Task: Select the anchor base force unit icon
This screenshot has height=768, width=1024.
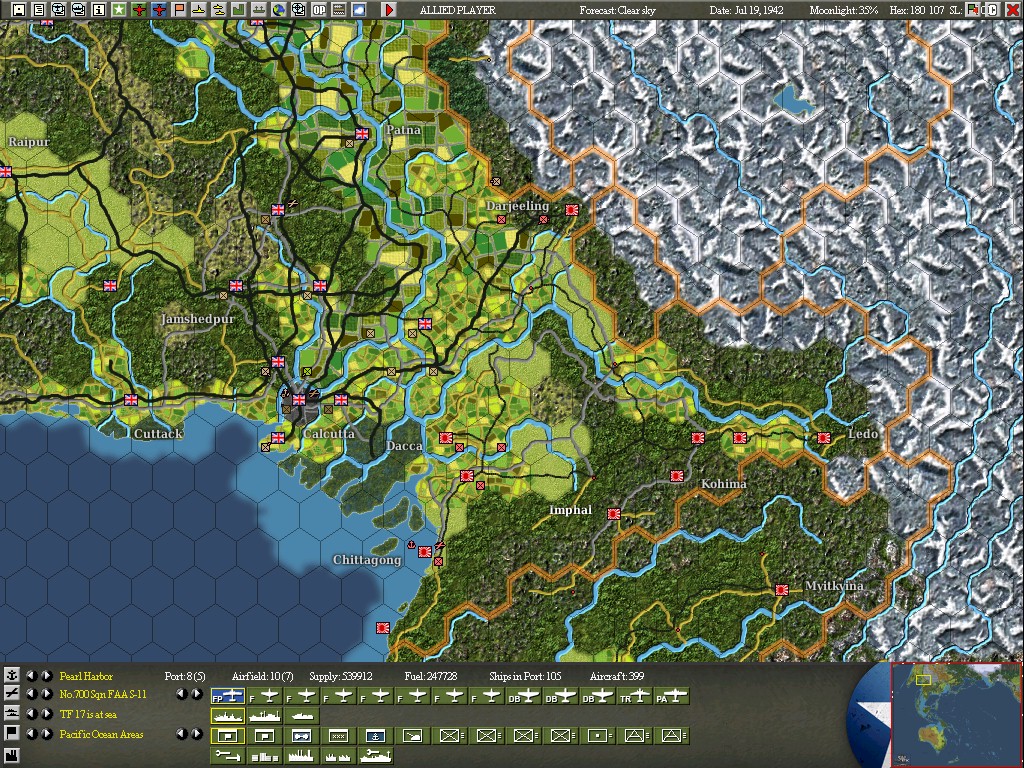Action: 376,736
